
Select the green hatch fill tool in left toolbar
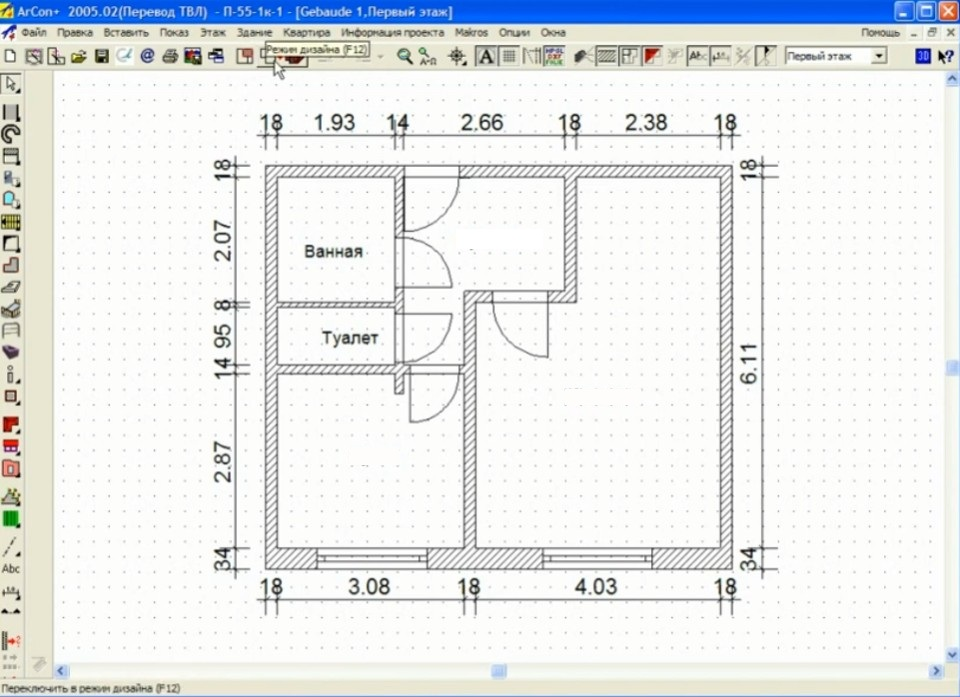click(x=11, y=519)
